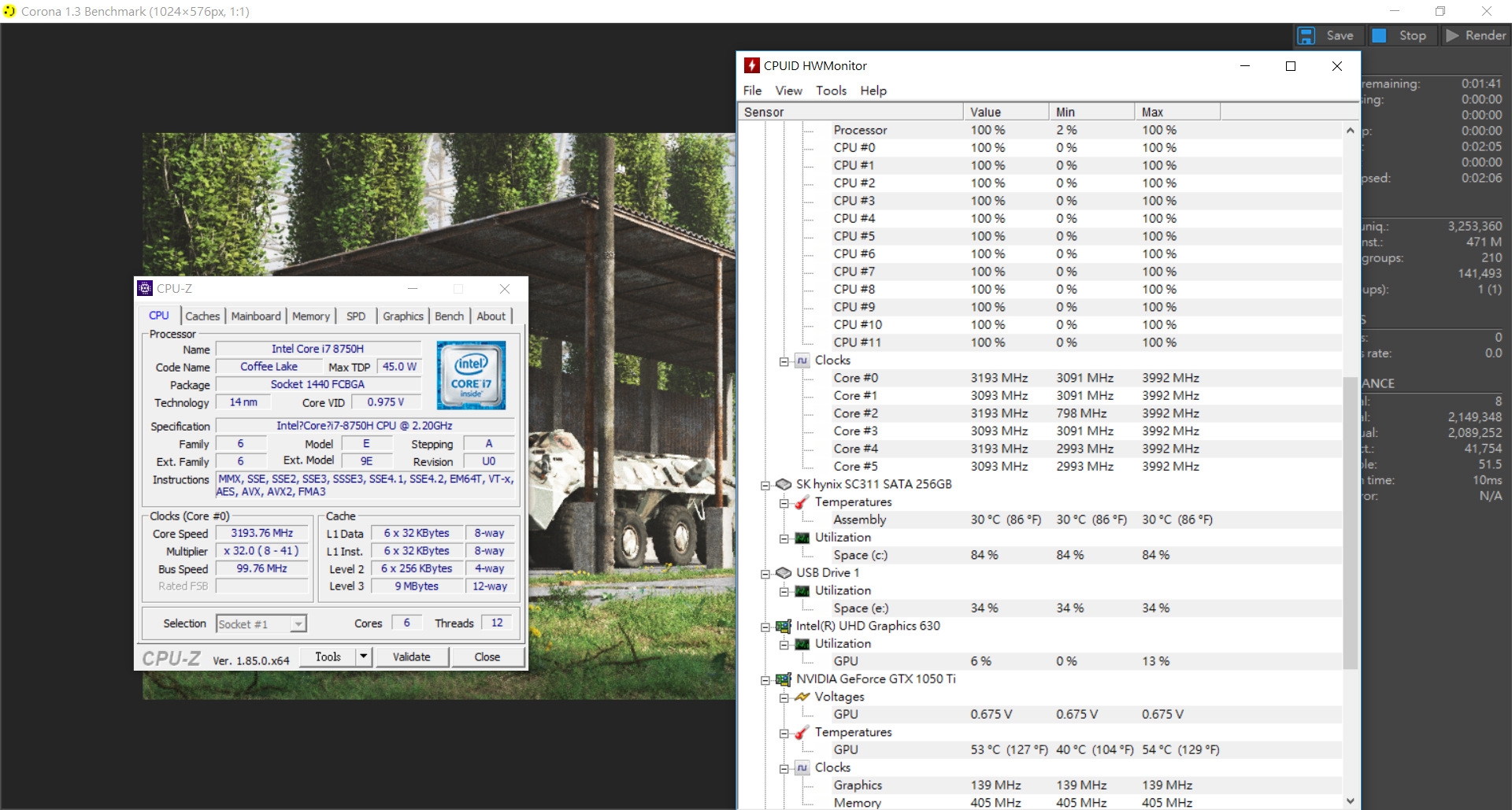Viewport: 1512px width, 810px height.
Task: Click the USB Drive 1 disk icon
Action: 784,572
